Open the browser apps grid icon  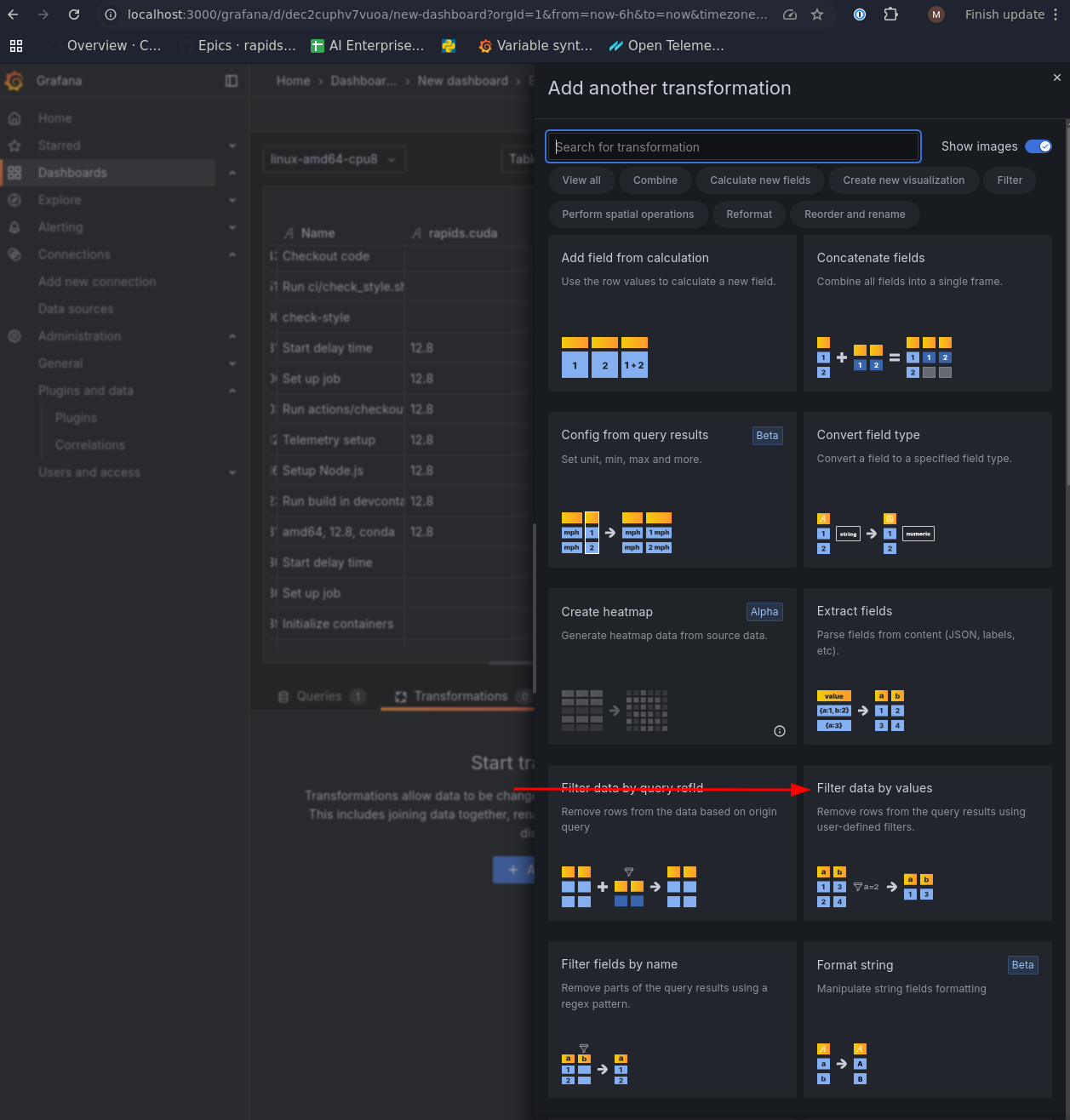[x=16, y=46]
